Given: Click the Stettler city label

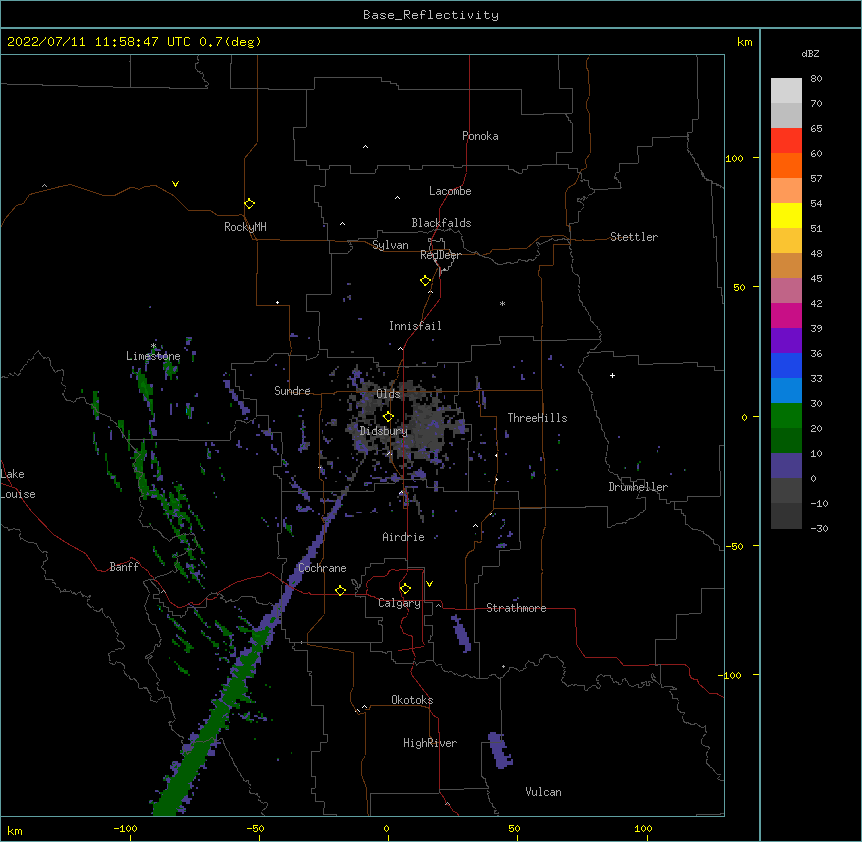Looking at the screenshot, I should (634, 237).
